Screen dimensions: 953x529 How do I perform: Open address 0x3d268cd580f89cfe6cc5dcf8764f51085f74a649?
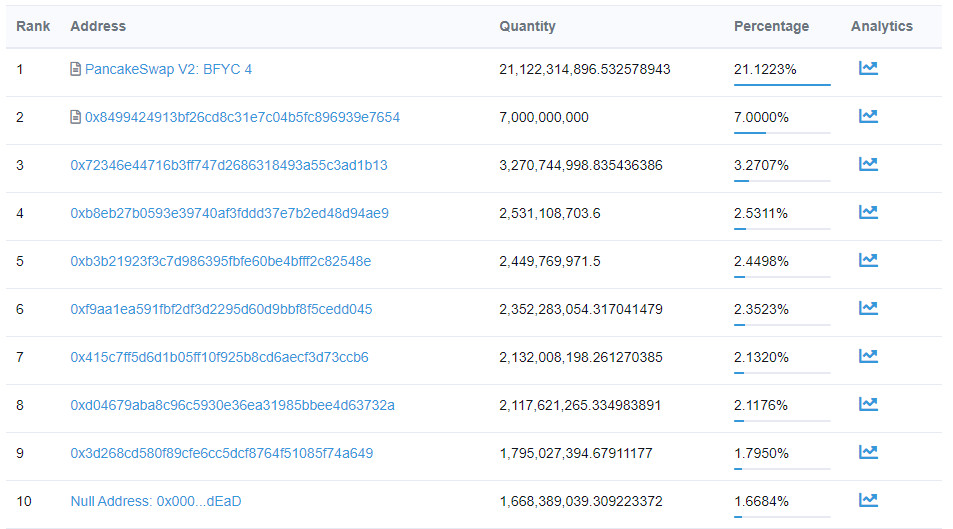pos(222,454)
